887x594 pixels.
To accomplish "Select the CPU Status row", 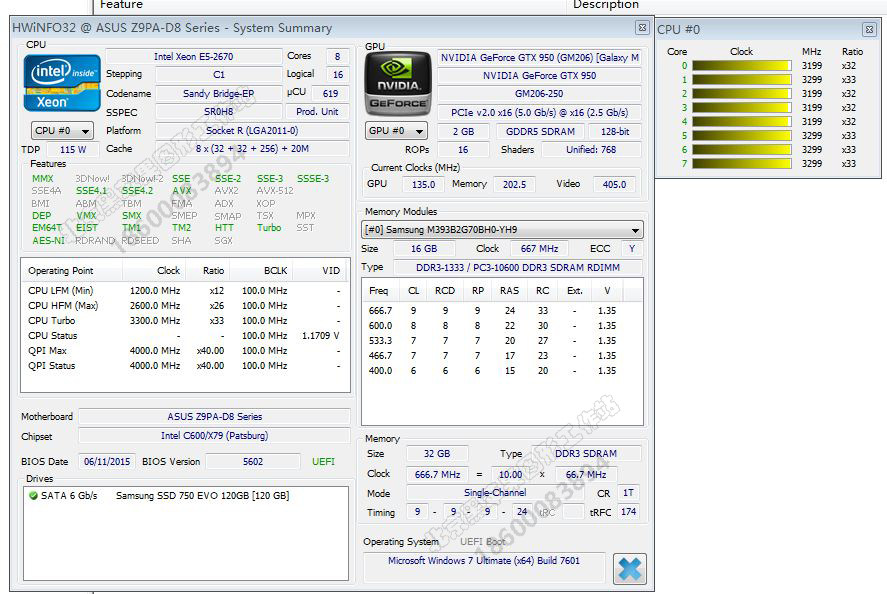I will pyautogui.click(x=184, y=335).
